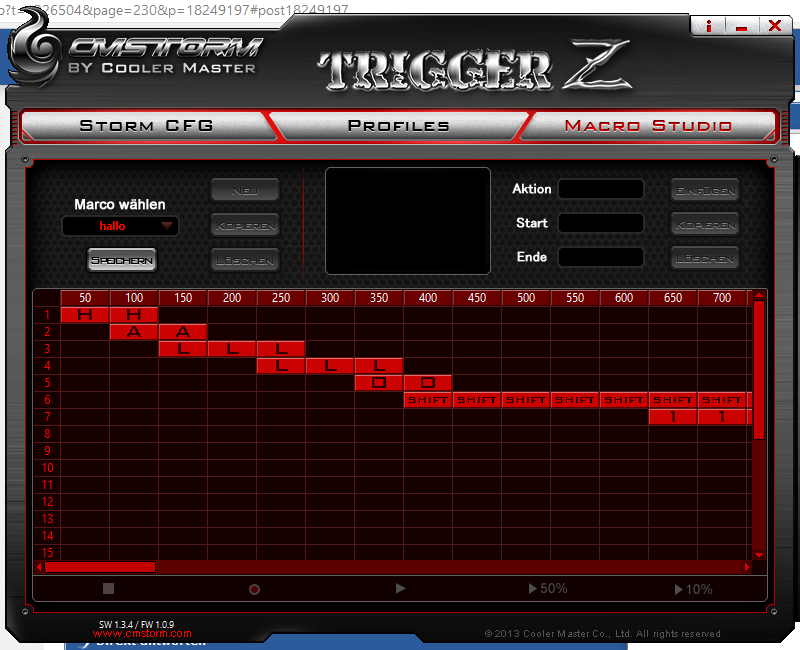
Task: Close the Trigger Z window
Action: [775, 26]
